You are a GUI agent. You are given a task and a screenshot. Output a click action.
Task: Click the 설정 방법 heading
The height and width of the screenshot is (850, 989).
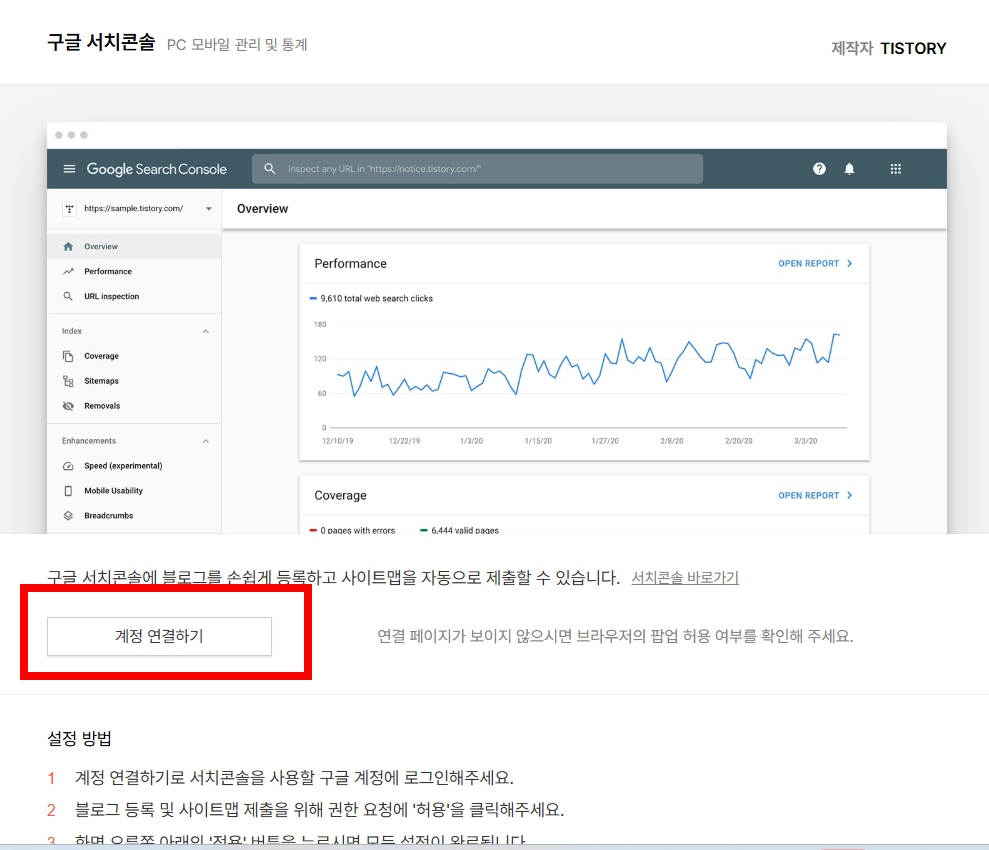79,738
